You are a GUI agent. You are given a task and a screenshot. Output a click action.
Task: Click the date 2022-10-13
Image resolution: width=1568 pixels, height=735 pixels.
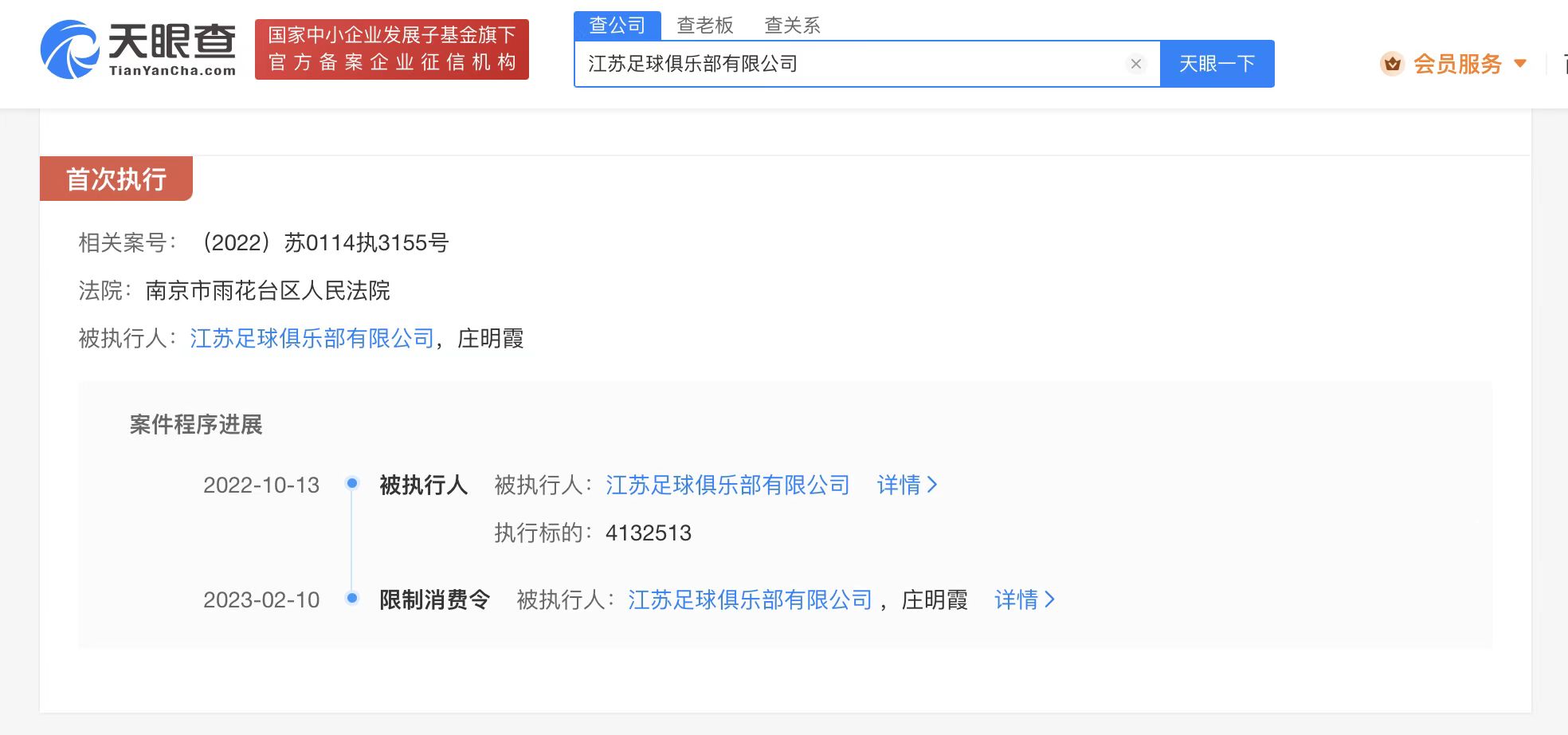pyautogui.click(x=261, y=485)
